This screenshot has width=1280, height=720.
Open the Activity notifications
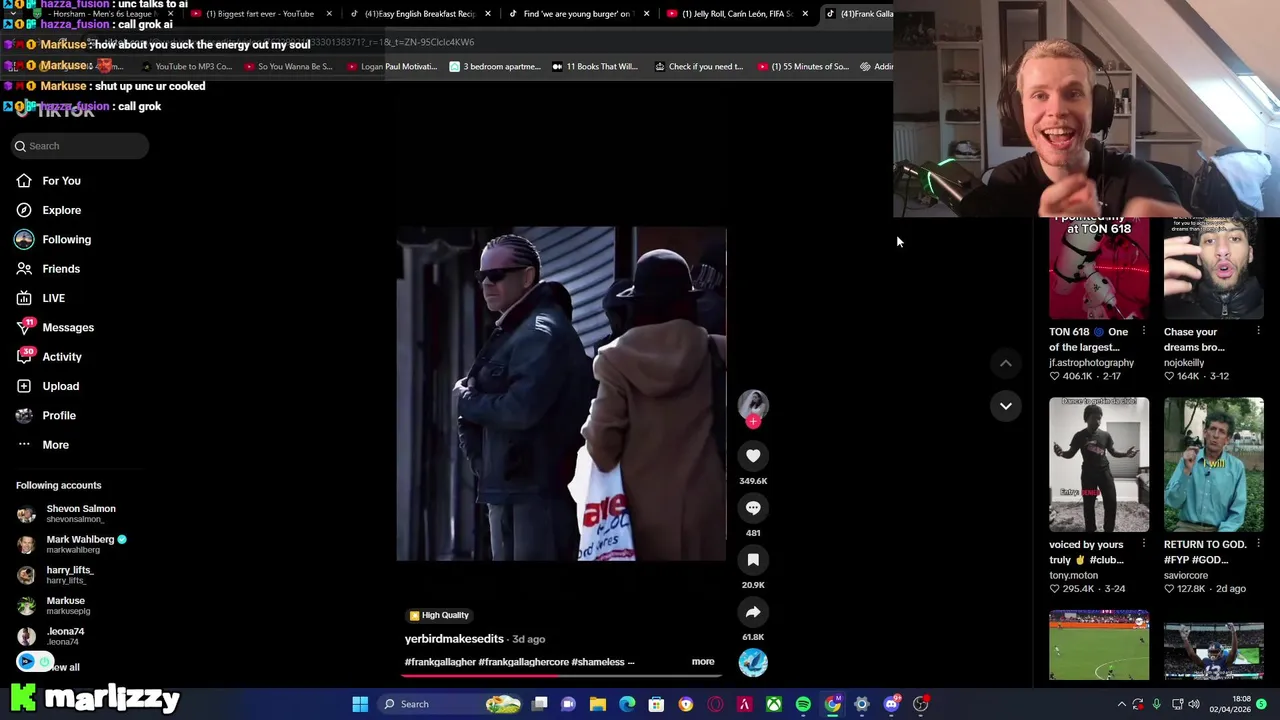point(49,357)
